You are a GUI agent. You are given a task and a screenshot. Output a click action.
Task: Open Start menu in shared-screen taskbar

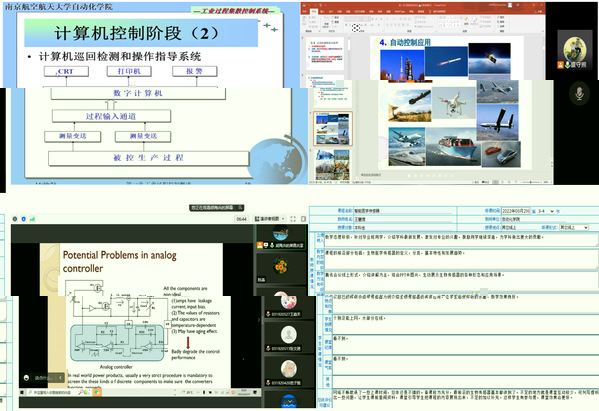tap(22, 392)
